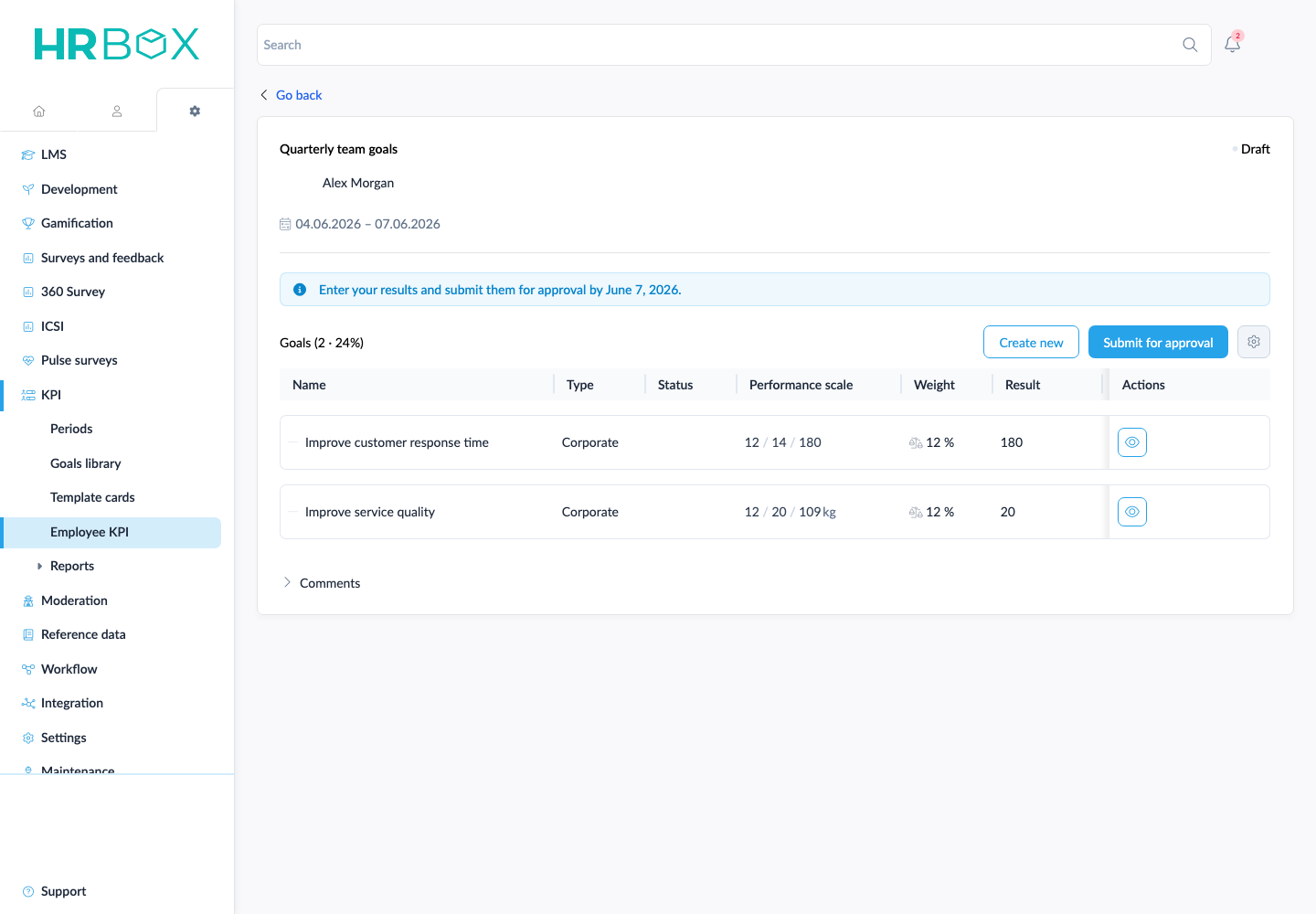This screenshot has height=914, width=1316.
Task: Open 360 Survey
Action: point(73,292)
